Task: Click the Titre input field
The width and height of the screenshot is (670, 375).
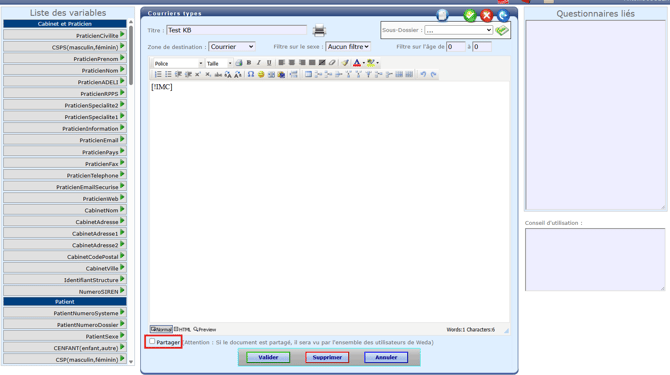Action: [x=236, y=30]
